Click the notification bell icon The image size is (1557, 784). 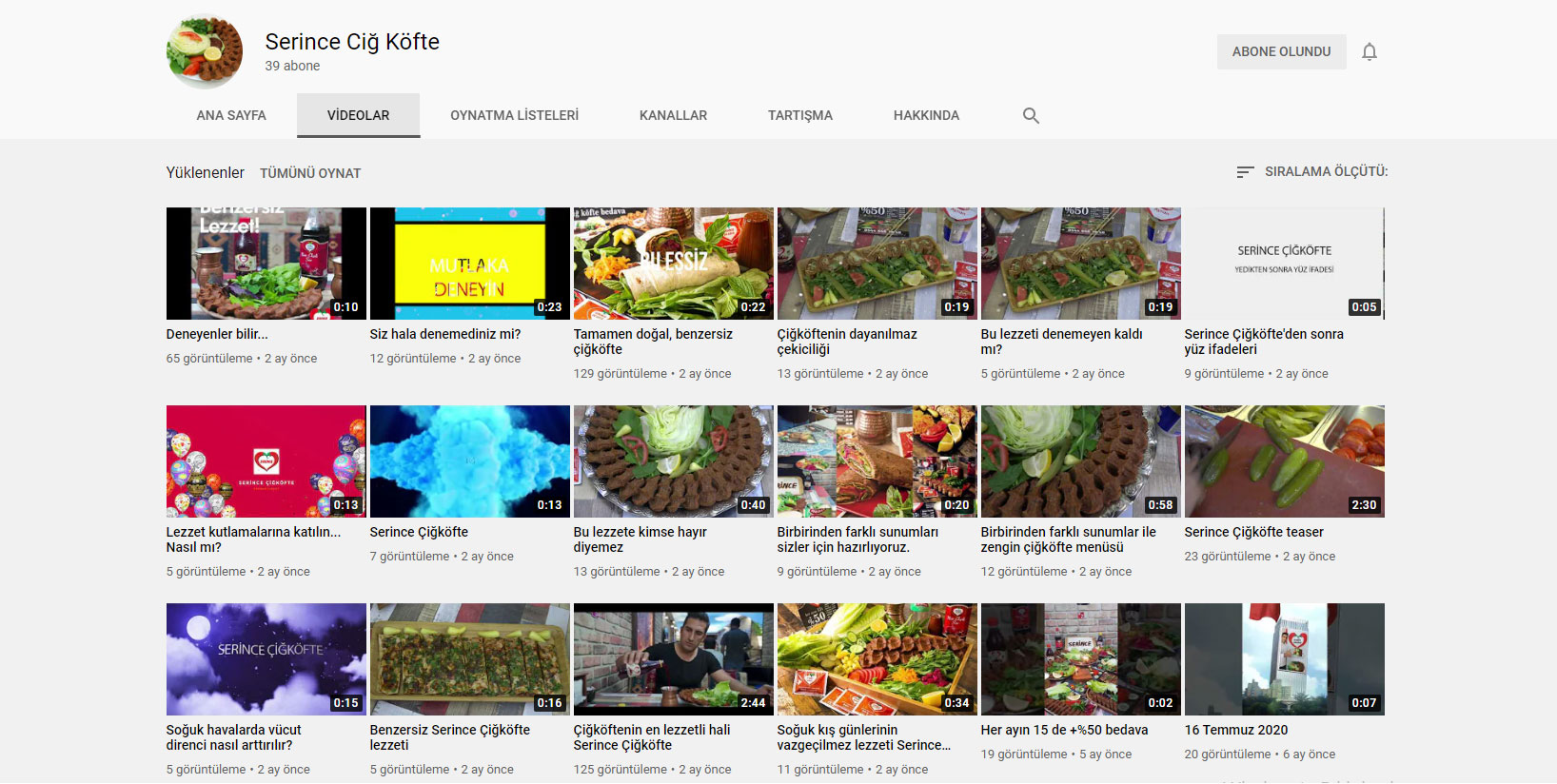[1370, 52]
